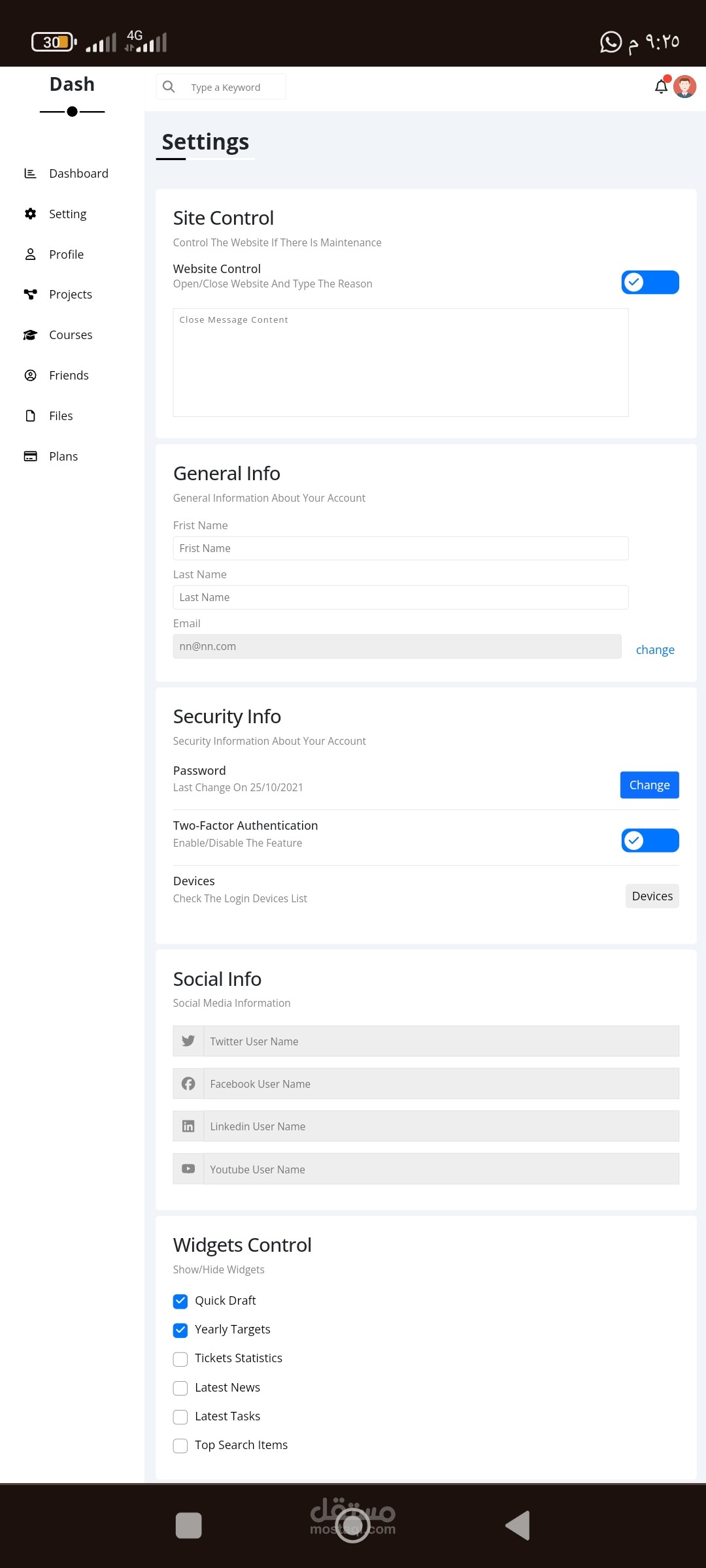Click the Facebook icon in Social Info
This screenshot has width=706, height=1568.
pyautogui.click(x=188, y=1084)
